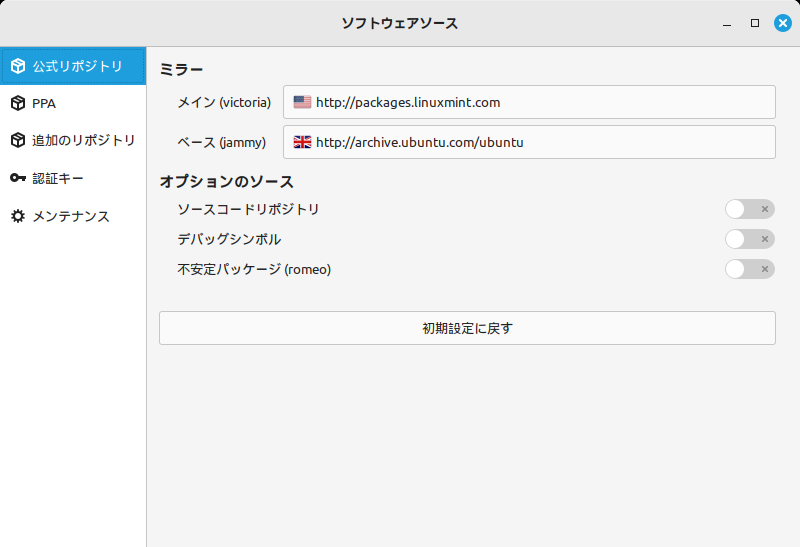Viewport: 800px width, 547px height.
Task: Click the key icon beside 認証キー
Action: (18, 178)
